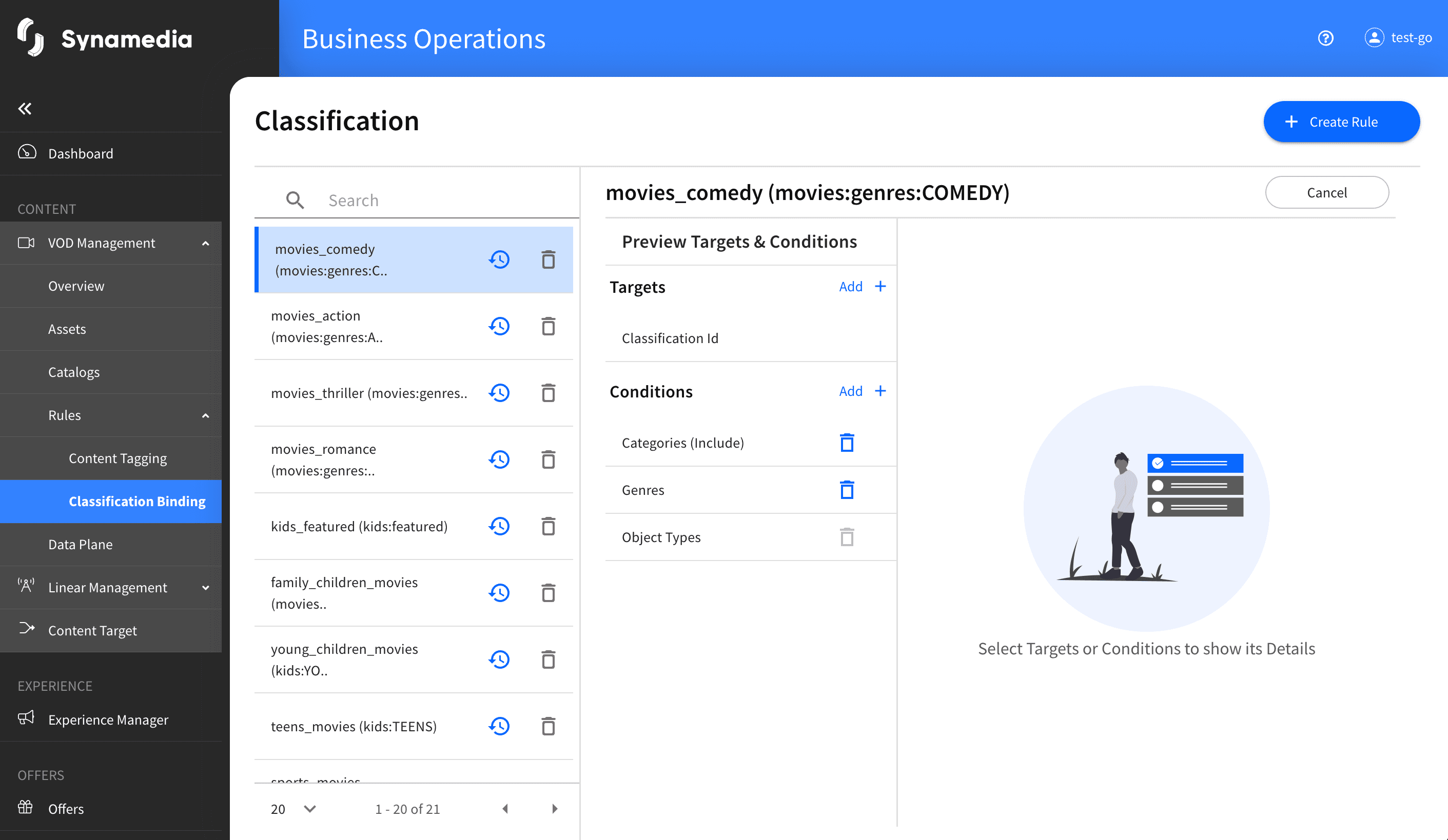Click the search magnifier icon
Viewport: 1448px width, 840px height.
coord(295,201)
